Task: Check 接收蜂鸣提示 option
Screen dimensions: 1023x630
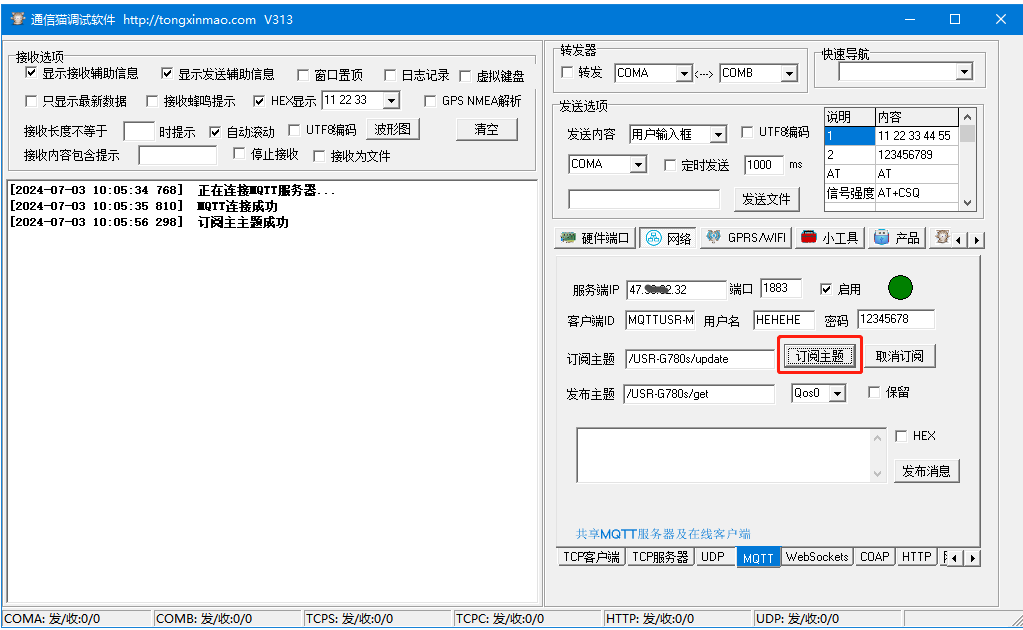Action: pyautogui.click(x=152, y=101)
